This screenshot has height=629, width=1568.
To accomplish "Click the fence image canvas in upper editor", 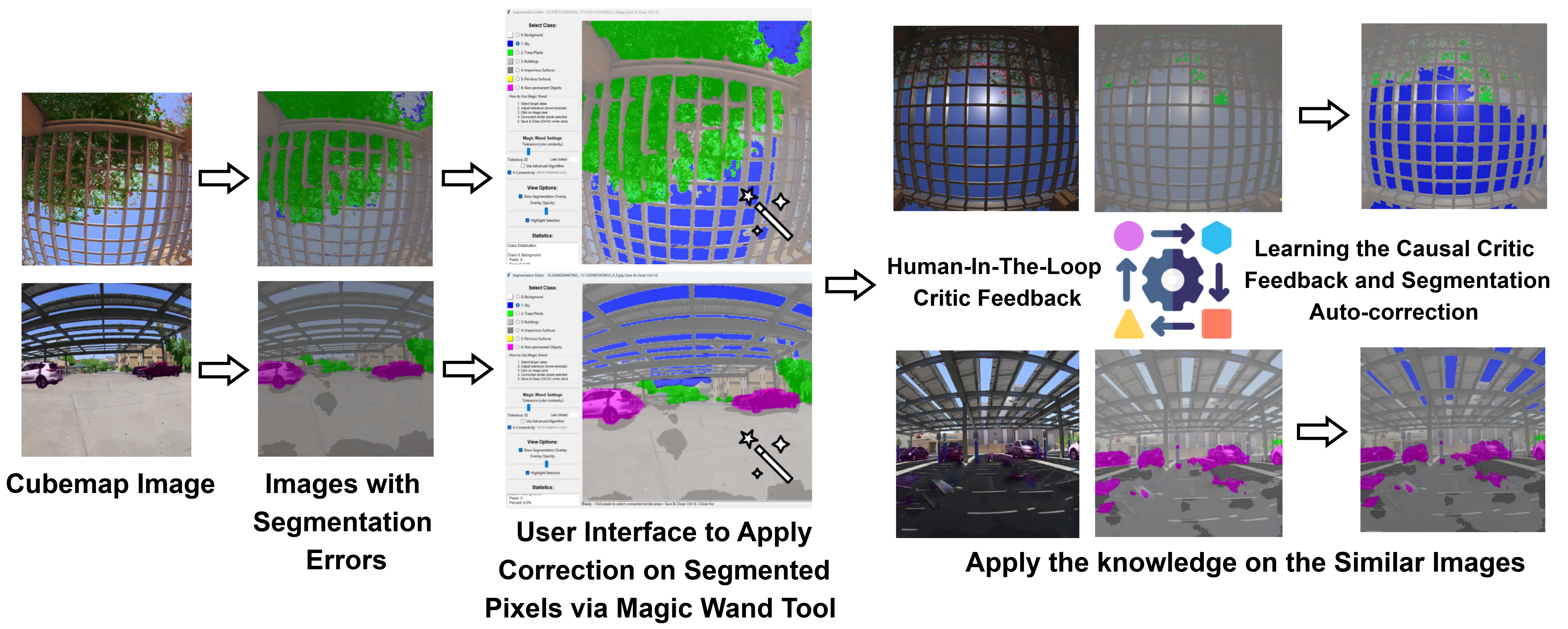I will [x=696, y=142].
